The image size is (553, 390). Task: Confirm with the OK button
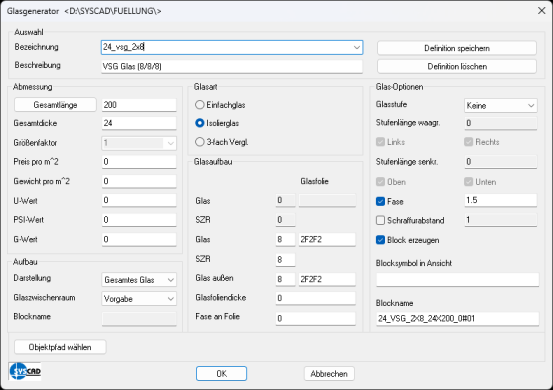pos(221,373)
